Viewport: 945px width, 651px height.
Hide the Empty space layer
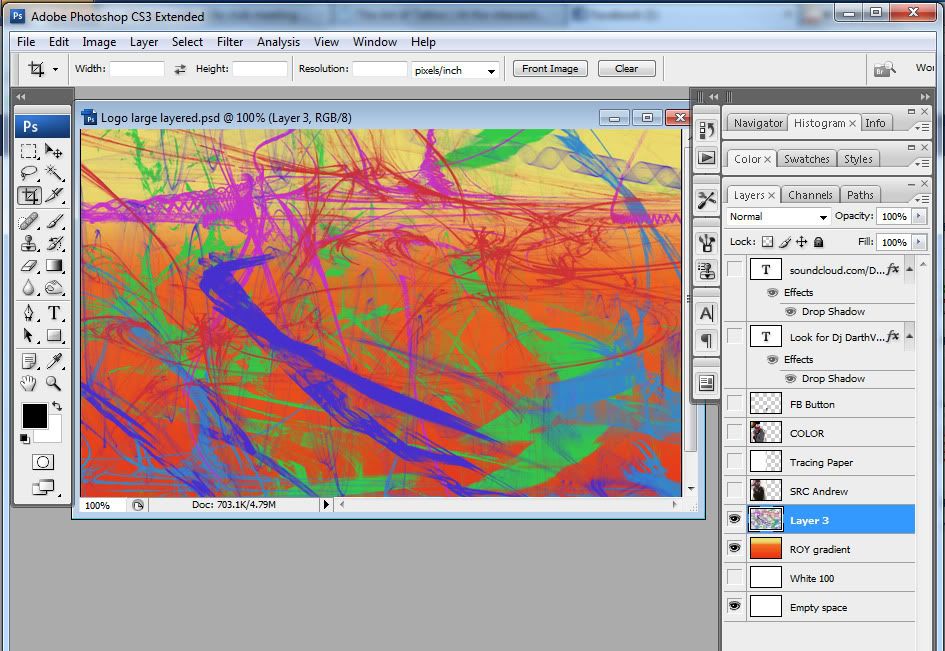tap(734, 606)
